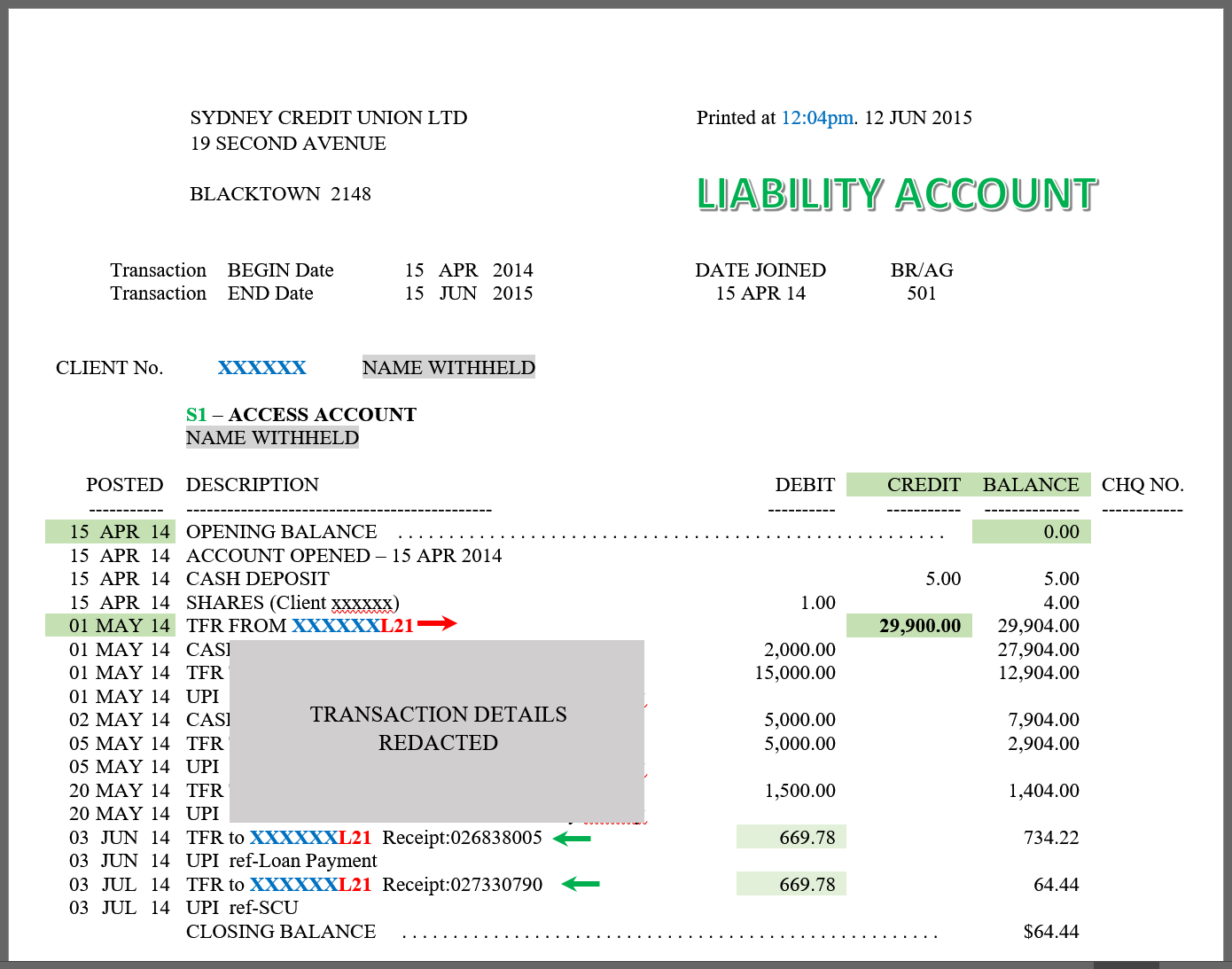Click the TFR FROM XXXXXXL21 description
This screenshot has height=969, width=1232.
tap(300, 626)
